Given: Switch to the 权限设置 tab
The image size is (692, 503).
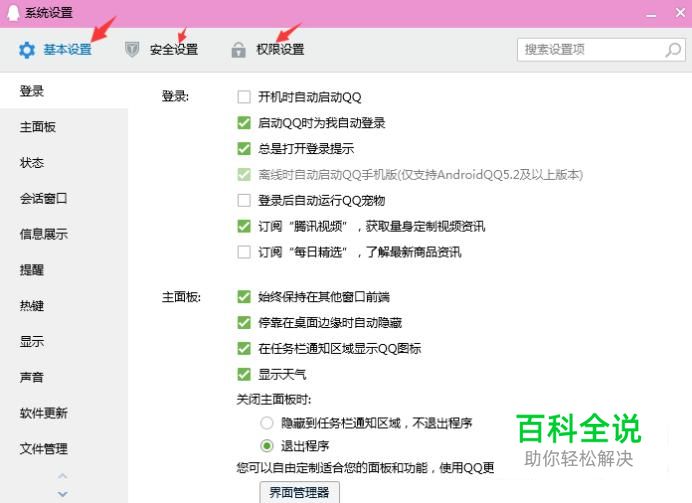Looking at the screenshot, I should [x=280, y=49].
